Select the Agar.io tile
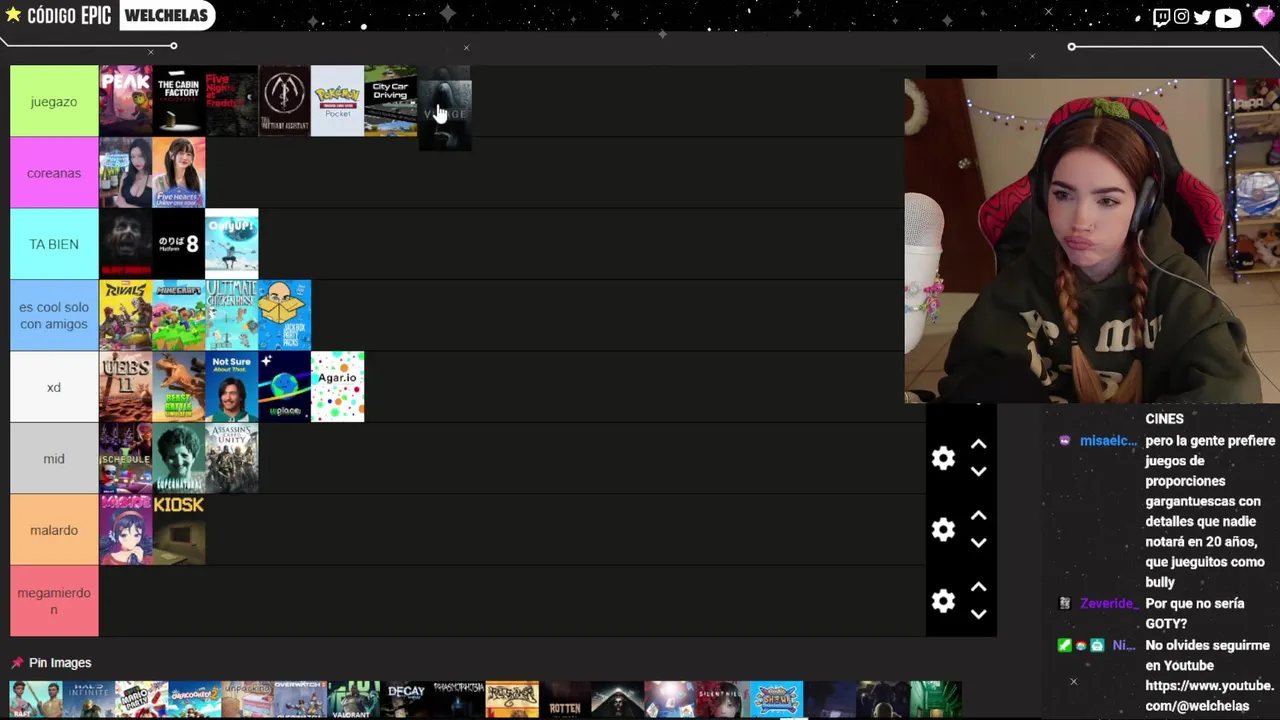This screenshot has width=1280, height=720. [337, 387]
